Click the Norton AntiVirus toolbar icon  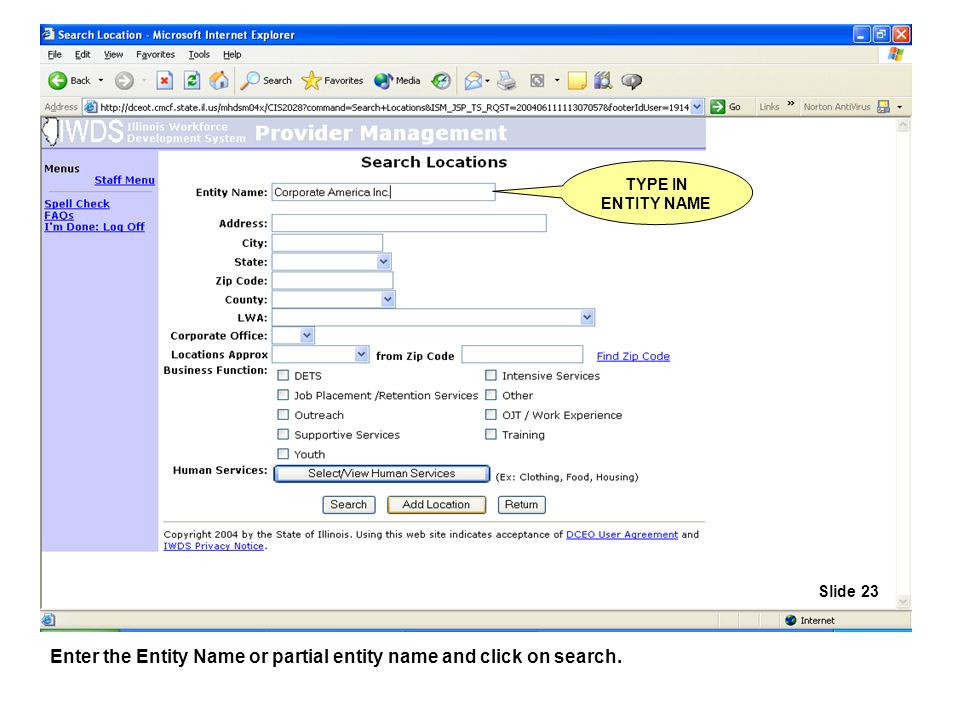click(x=883, y=107)
